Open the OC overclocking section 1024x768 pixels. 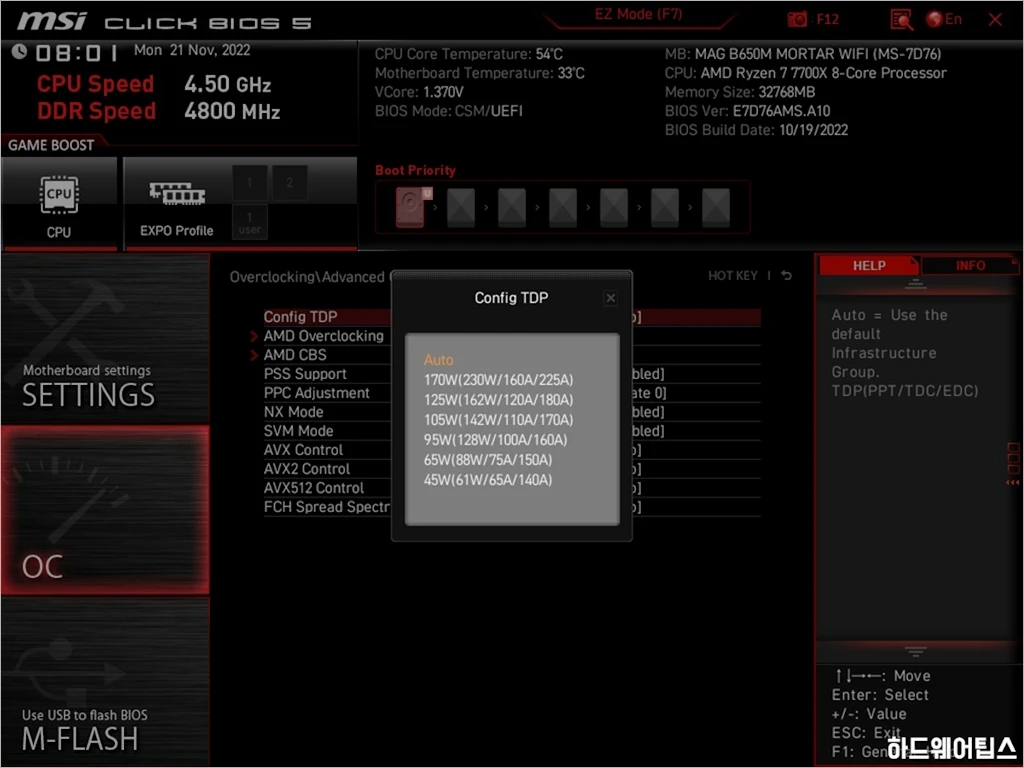pyautogui.click(x=105, y=510)
